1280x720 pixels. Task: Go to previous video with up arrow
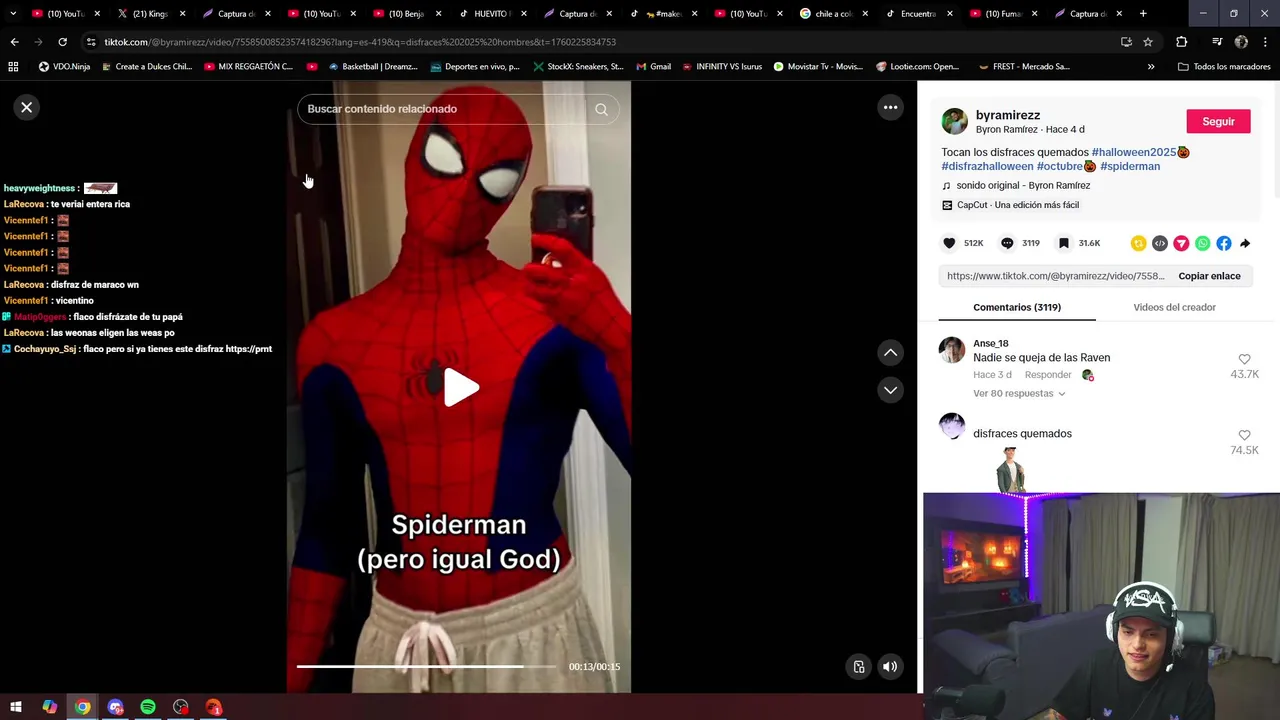coord(890,352)
